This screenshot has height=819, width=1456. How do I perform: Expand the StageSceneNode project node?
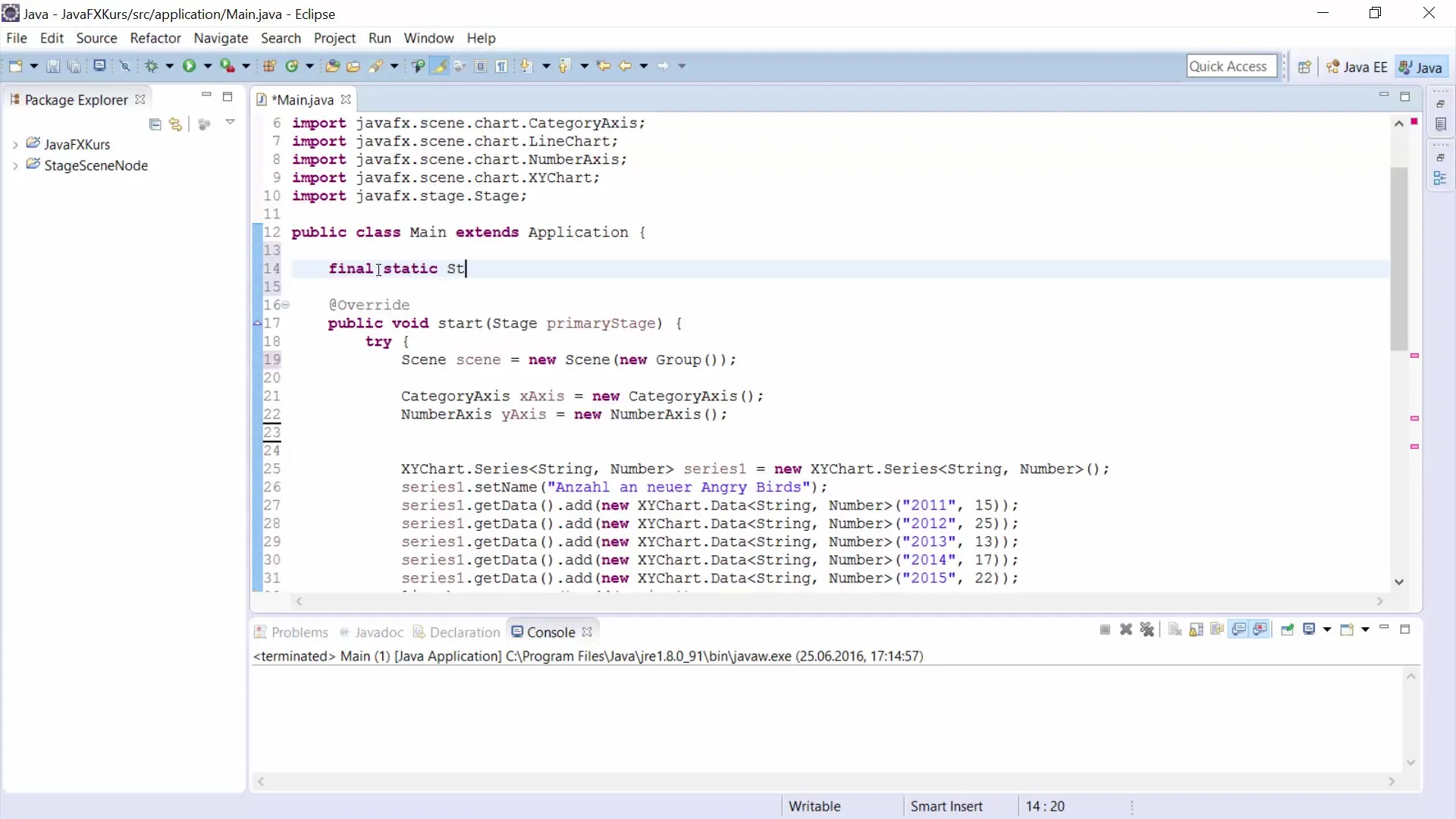pos(15,165)
